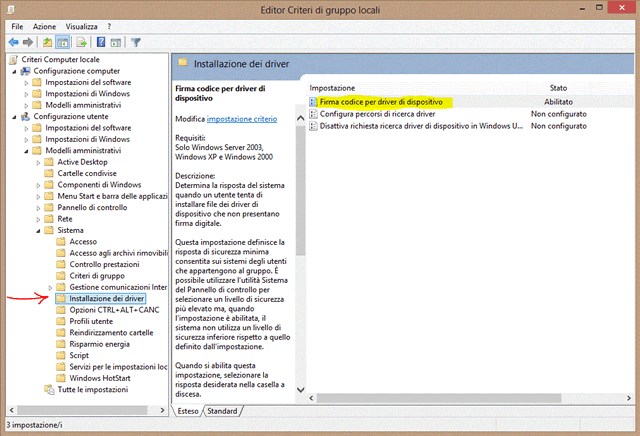The height and width of the screenshot is (436, 640).
Task: Click the Back arrow toolbar icon
Action: (x=13, y=42)
